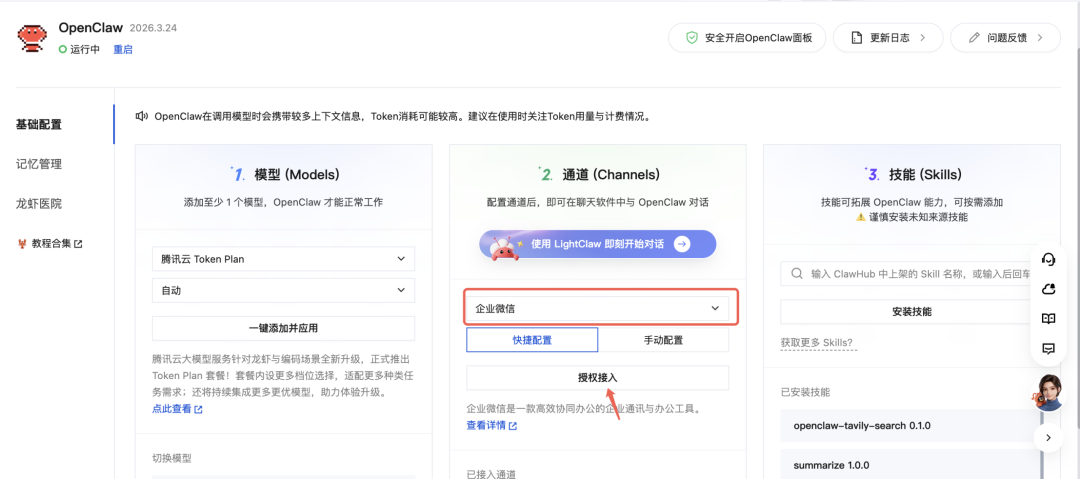Open 龙虾医院 sidebar item
The width and height of the screenshot is (1080, 479).
(x=39, y=204)
